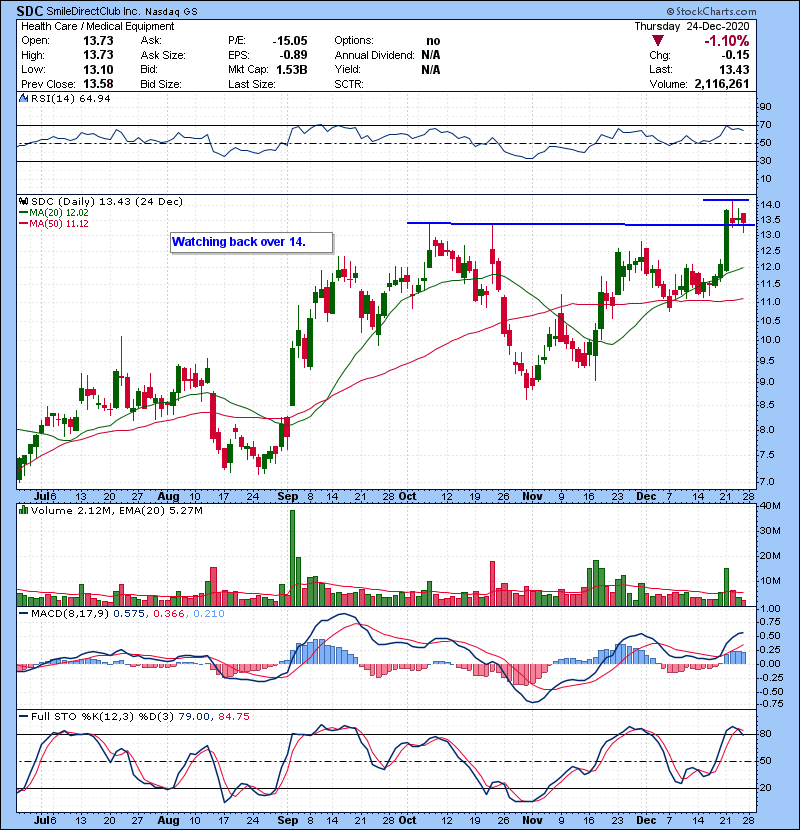Click the SCTR label
The height and width of the screenshot is (830, 800).
[349, 84]
